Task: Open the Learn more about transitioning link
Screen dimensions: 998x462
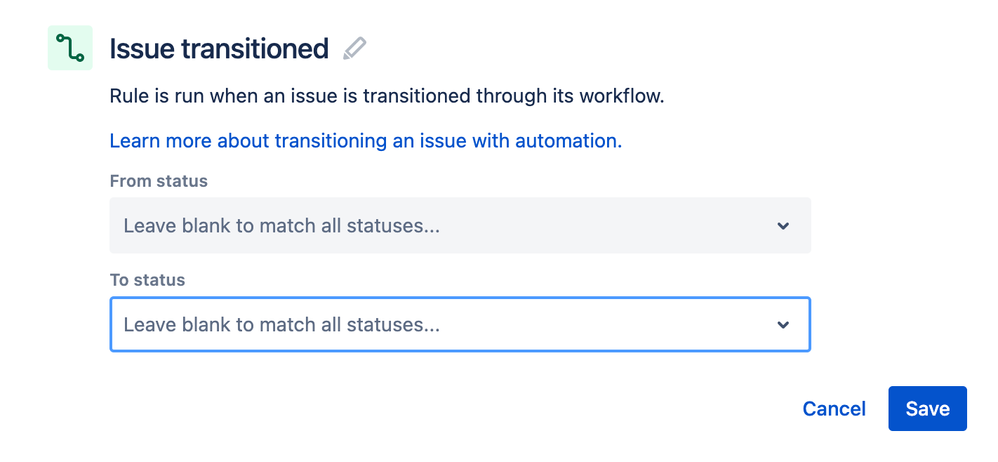Action: 365,141
